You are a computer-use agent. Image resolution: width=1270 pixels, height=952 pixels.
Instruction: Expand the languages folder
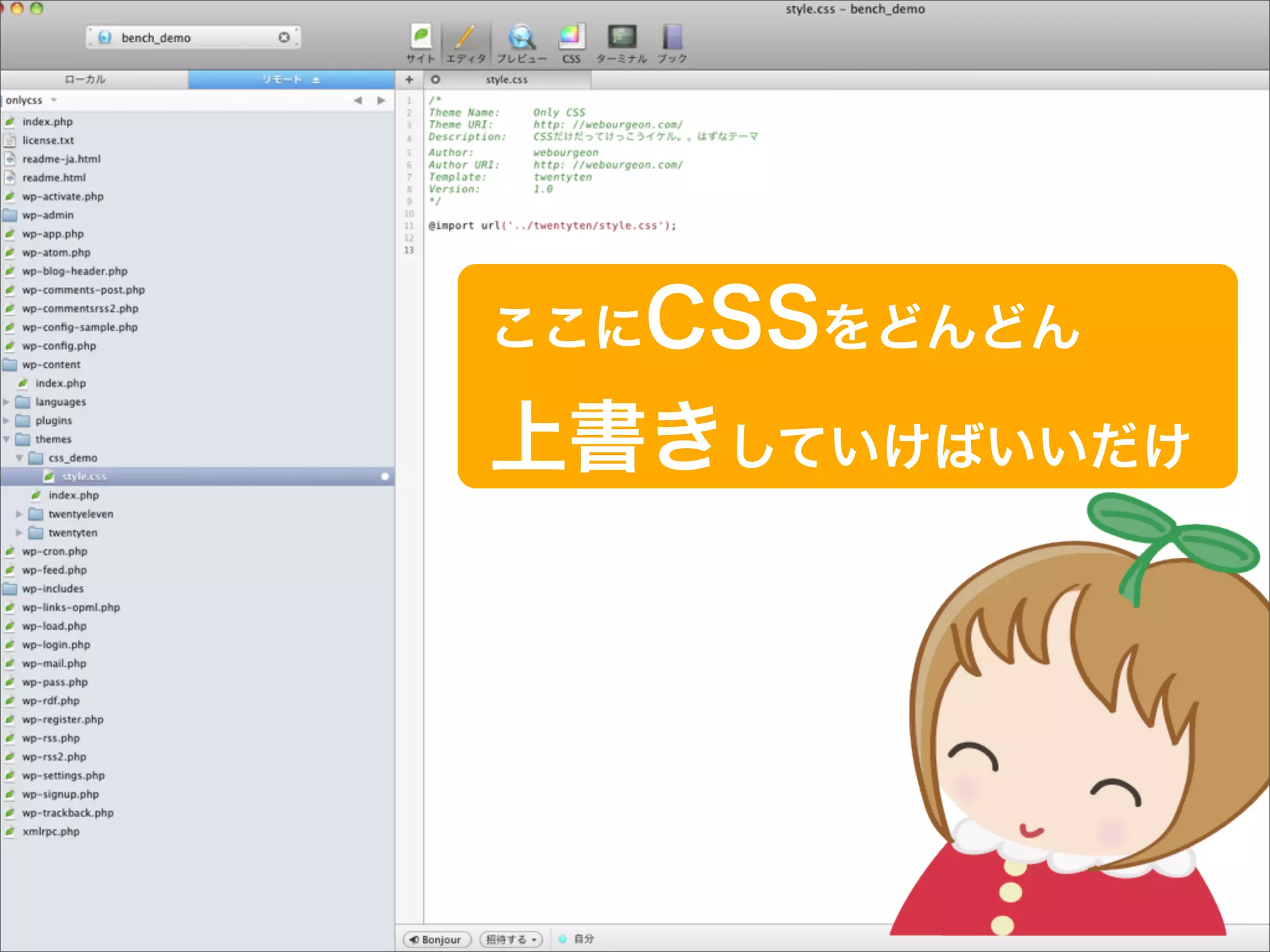6,402
